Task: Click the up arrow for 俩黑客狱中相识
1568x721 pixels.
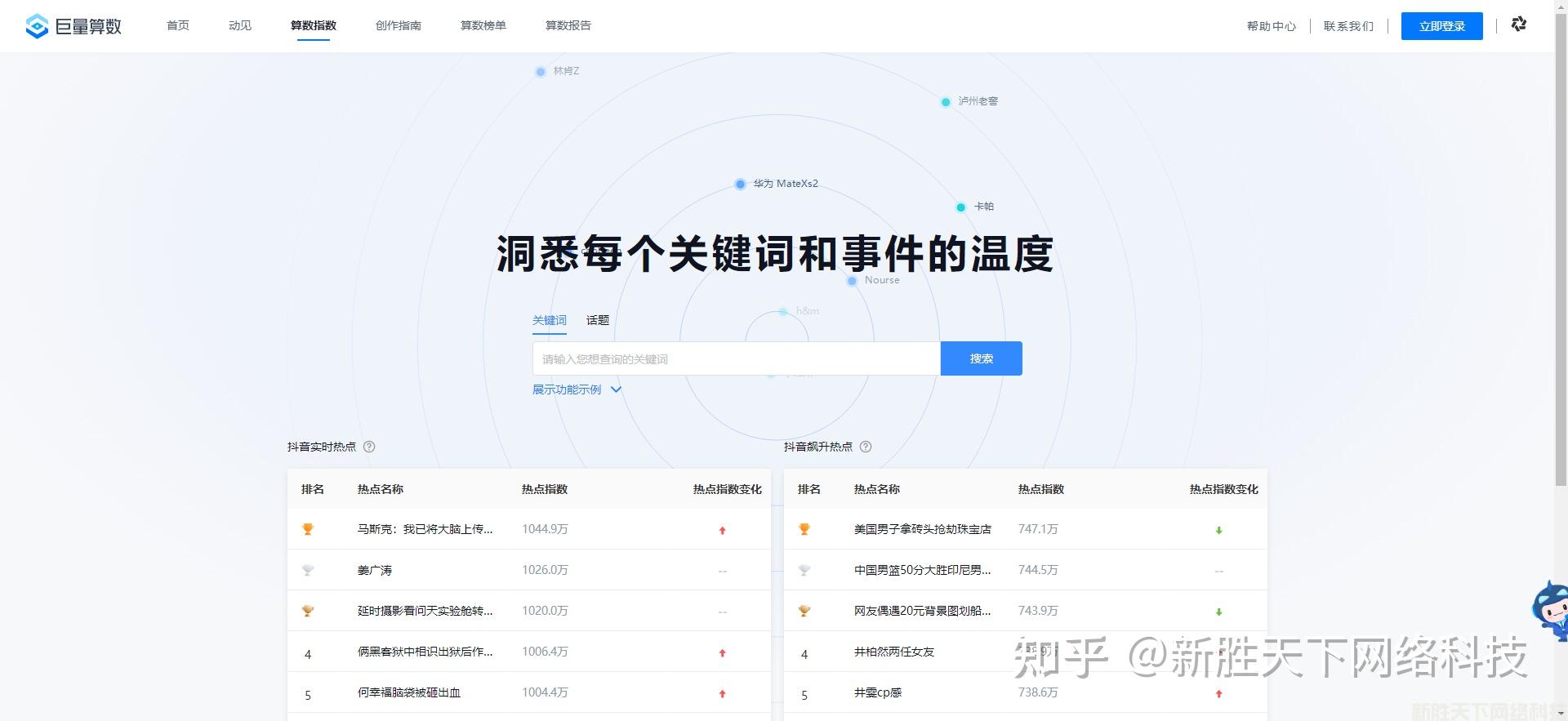Action: coord(722,652)
